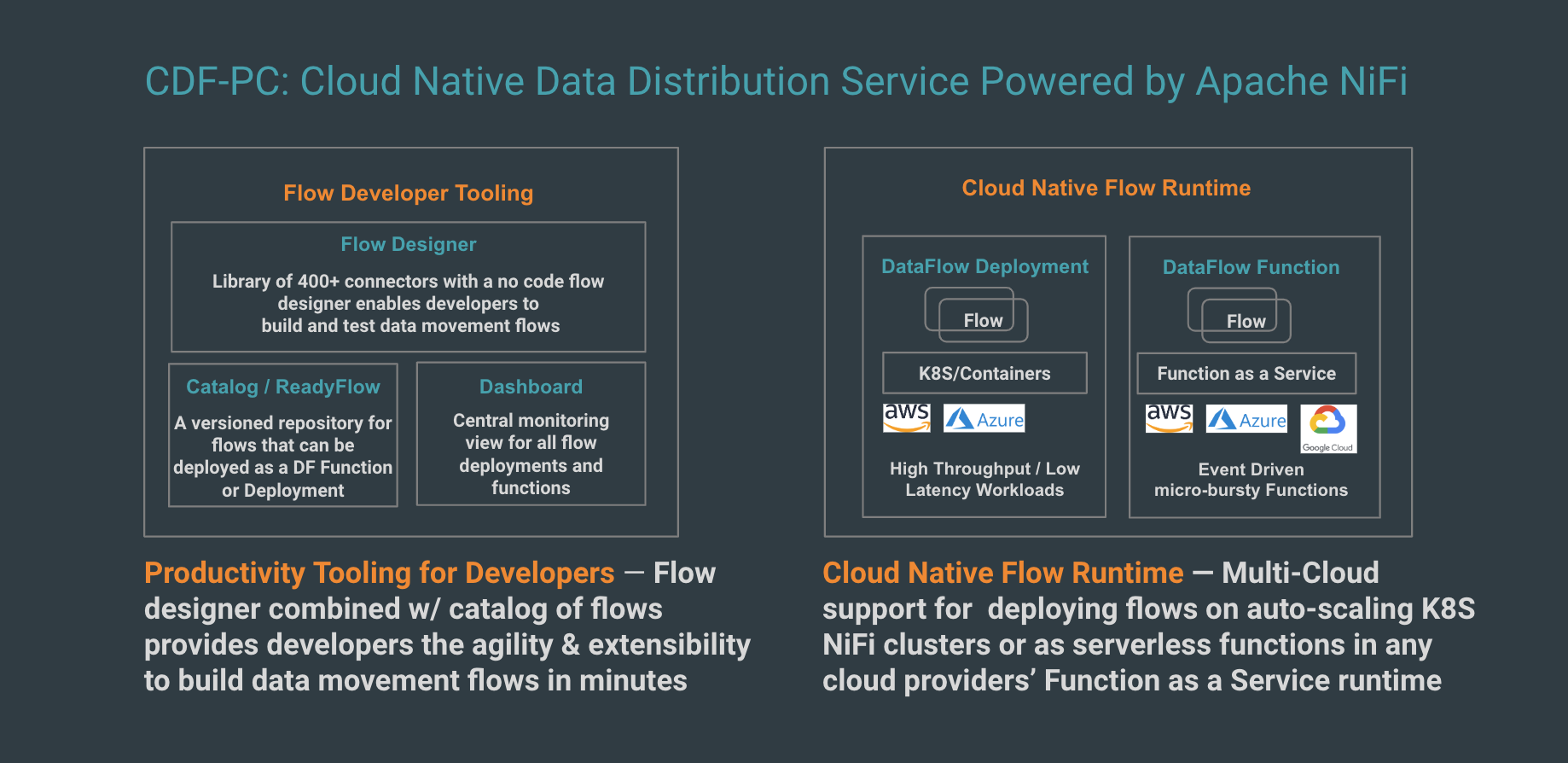
Task: Click the slide title mentioning Apache NiFi
Action: tap(775, 82)
